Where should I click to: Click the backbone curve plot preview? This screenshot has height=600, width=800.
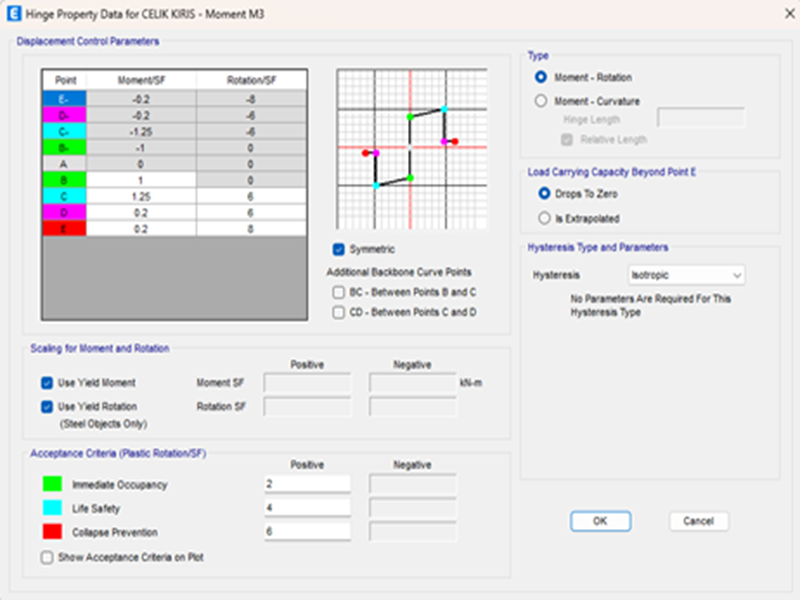tap(411, 148)
